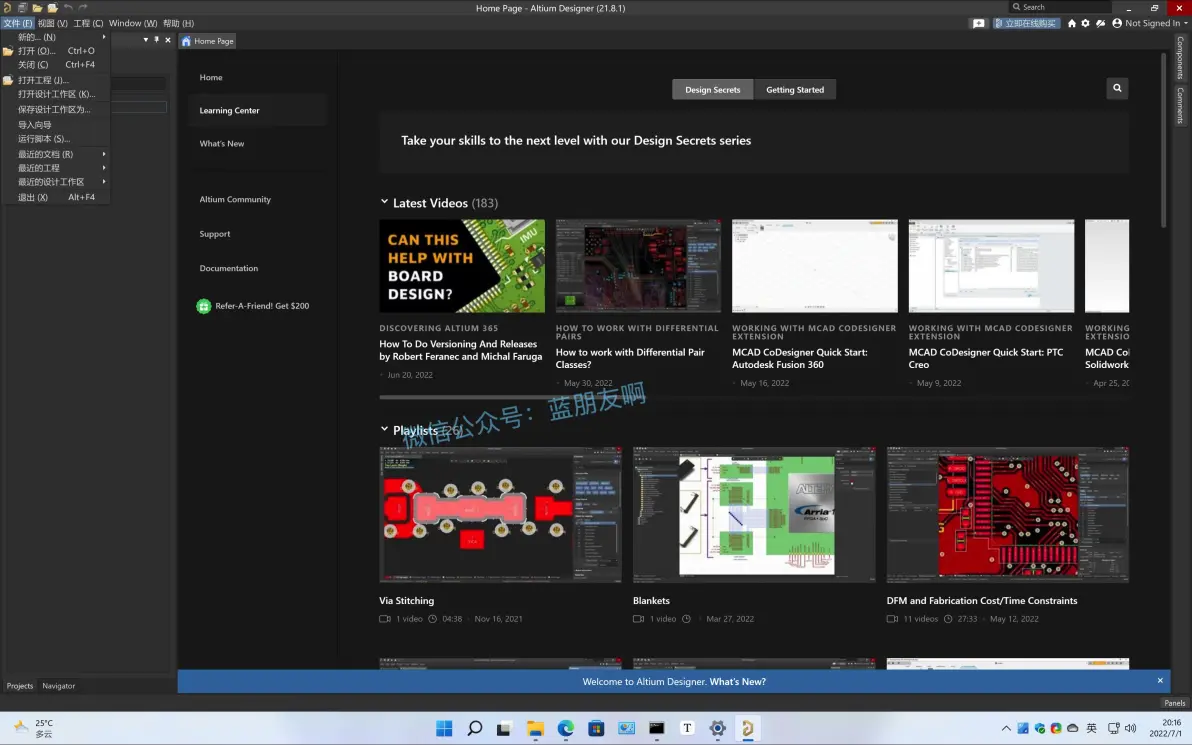Collapse the Playlists section
Screen dimensions: 1192x745
coord(384,430)
